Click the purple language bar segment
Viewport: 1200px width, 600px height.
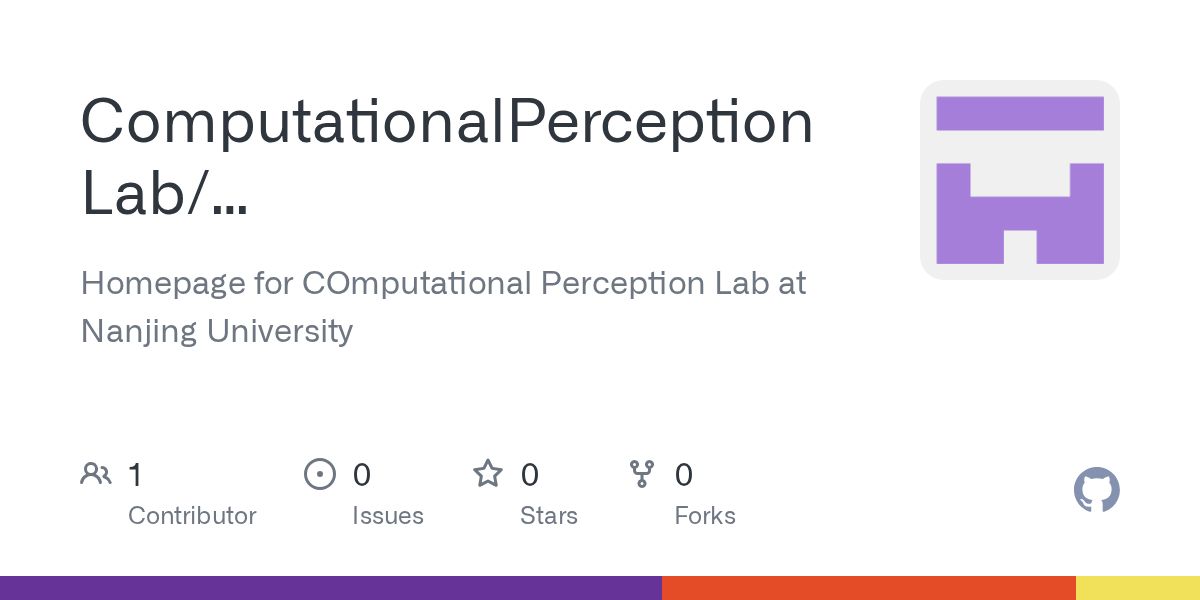tap(331, 588)
